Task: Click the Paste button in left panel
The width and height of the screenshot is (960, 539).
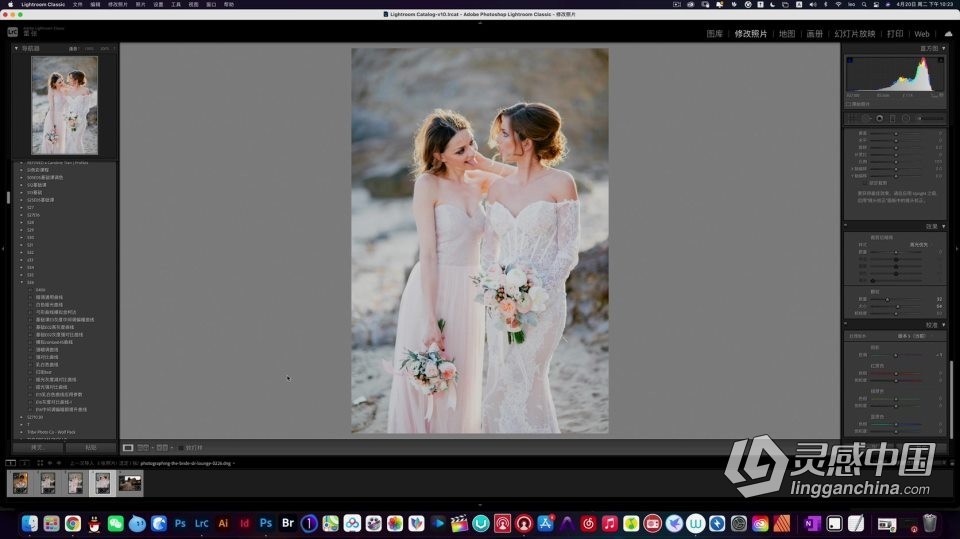Action: pos(91,447)
